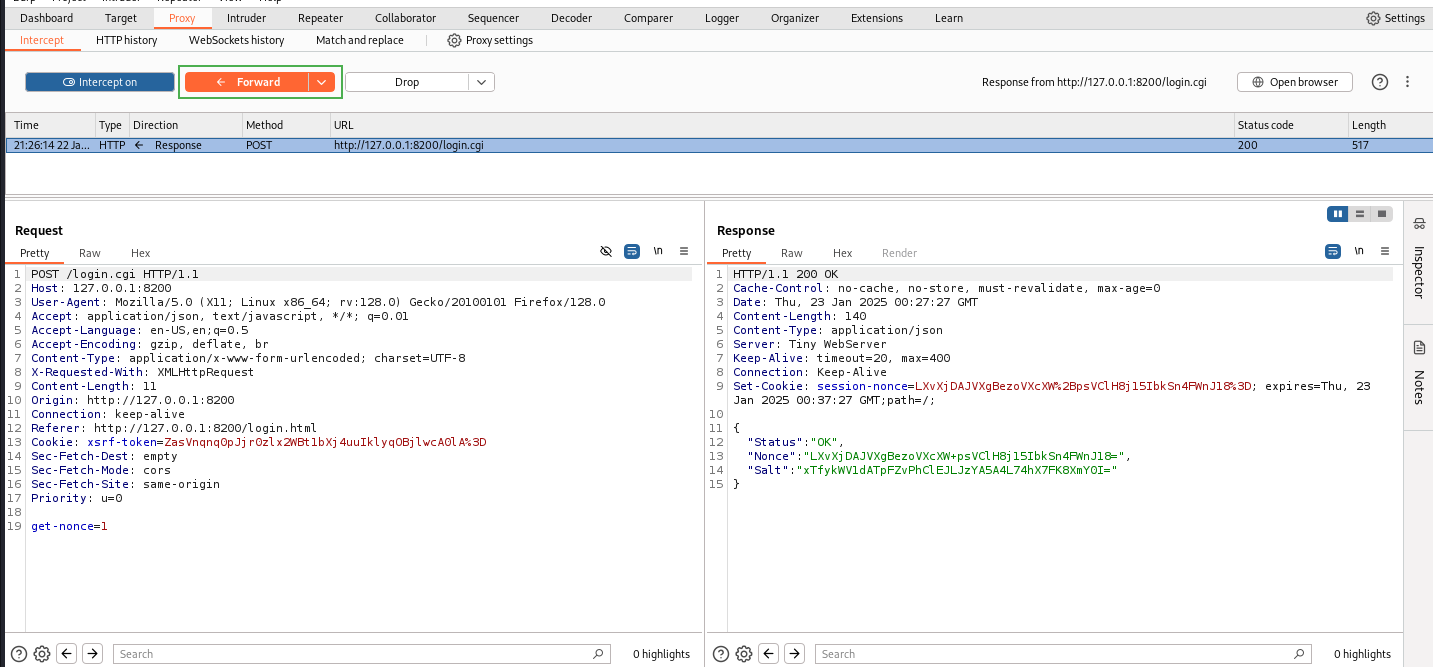1433x667 pixels.
Task: Toggle hide non-printable eye icon in Request
Action: click(x=606, y=252)
